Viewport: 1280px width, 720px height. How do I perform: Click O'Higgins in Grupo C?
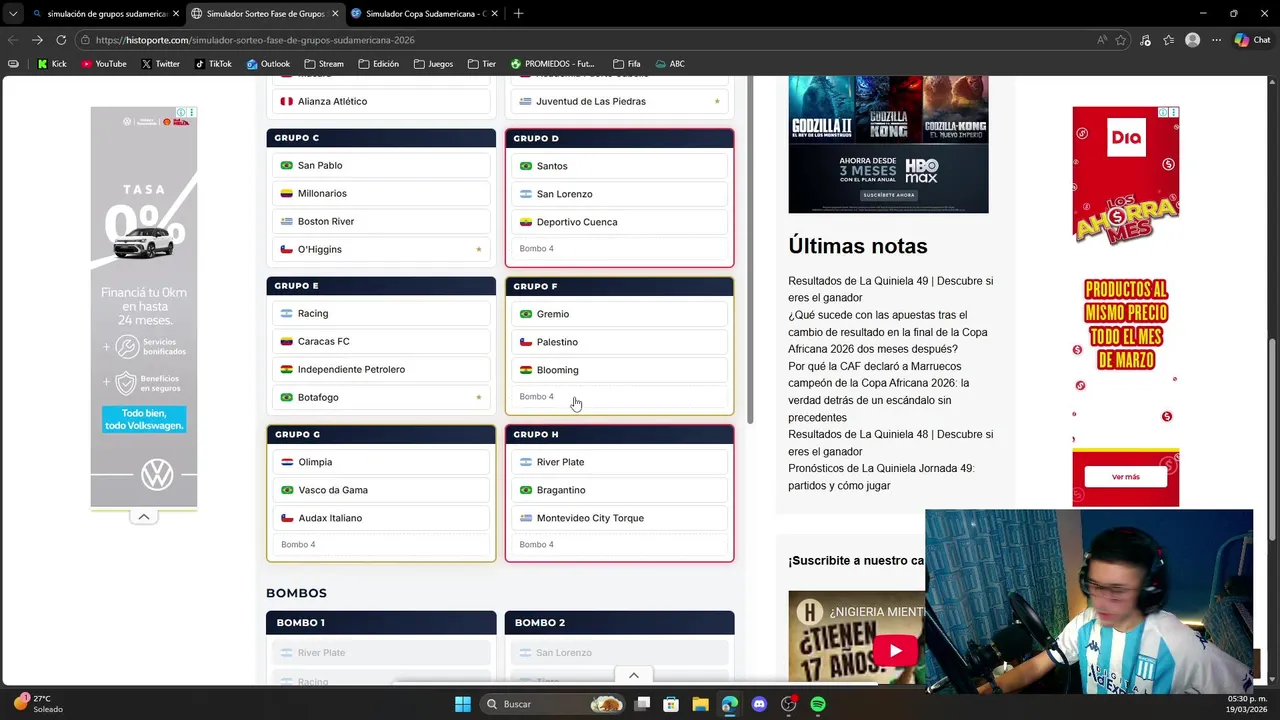pos(381,250)
